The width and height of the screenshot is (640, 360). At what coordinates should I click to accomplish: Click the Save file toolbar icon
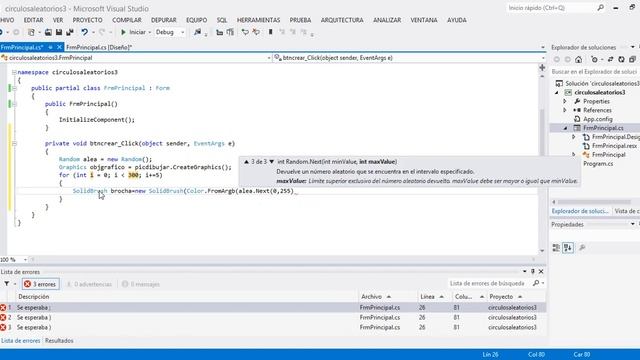pyautogui.click(x=59, y=32)
